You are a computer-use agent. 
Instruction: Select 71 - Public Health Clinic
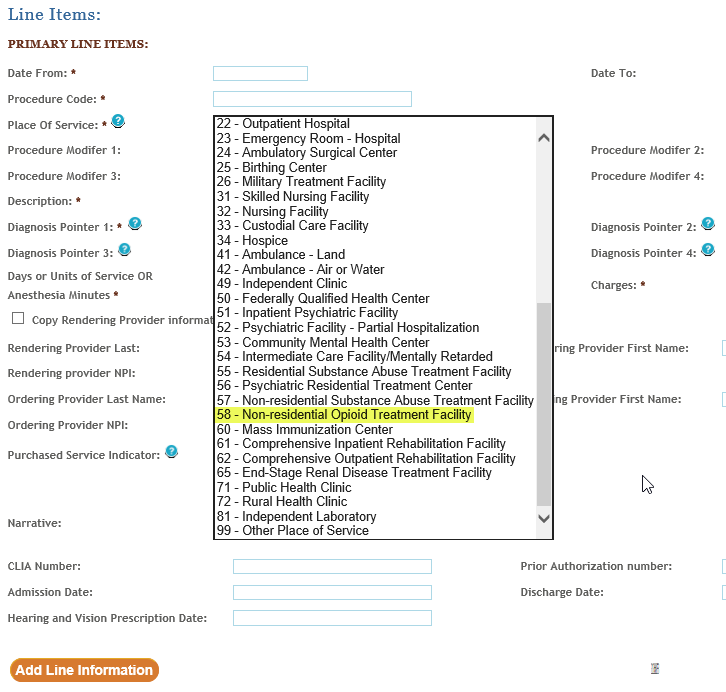pyautogui.click(x=376, y=487)
